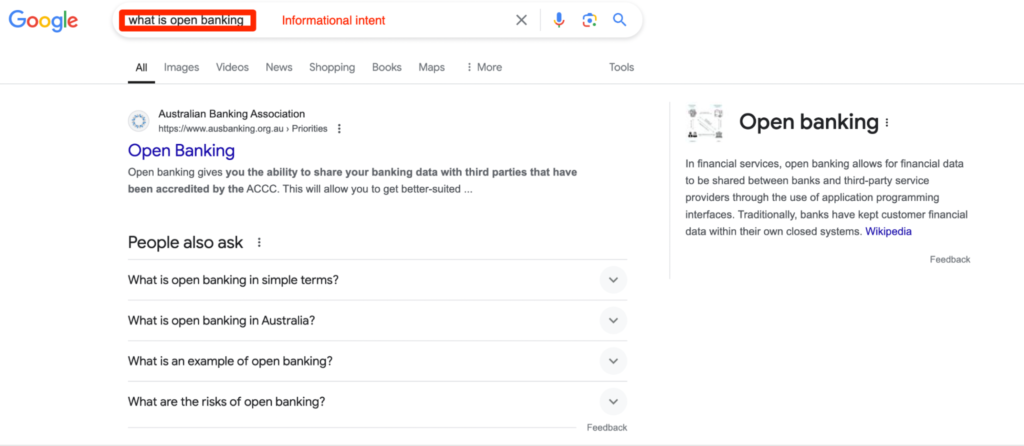Viewport: 1024px width, 446px height.
Task: Switch to the Shopping tab
Action: click(x=332, y=67)
